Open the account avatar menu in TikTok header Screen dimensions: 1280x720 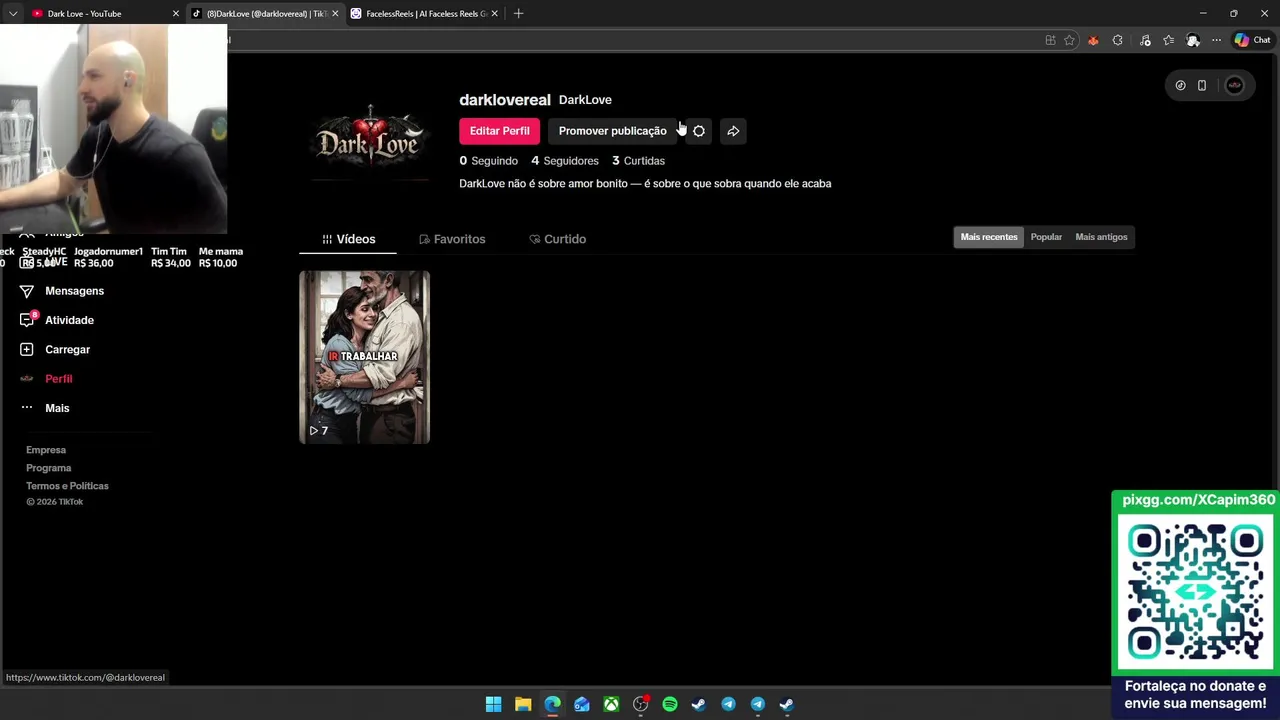[1235, 85]
